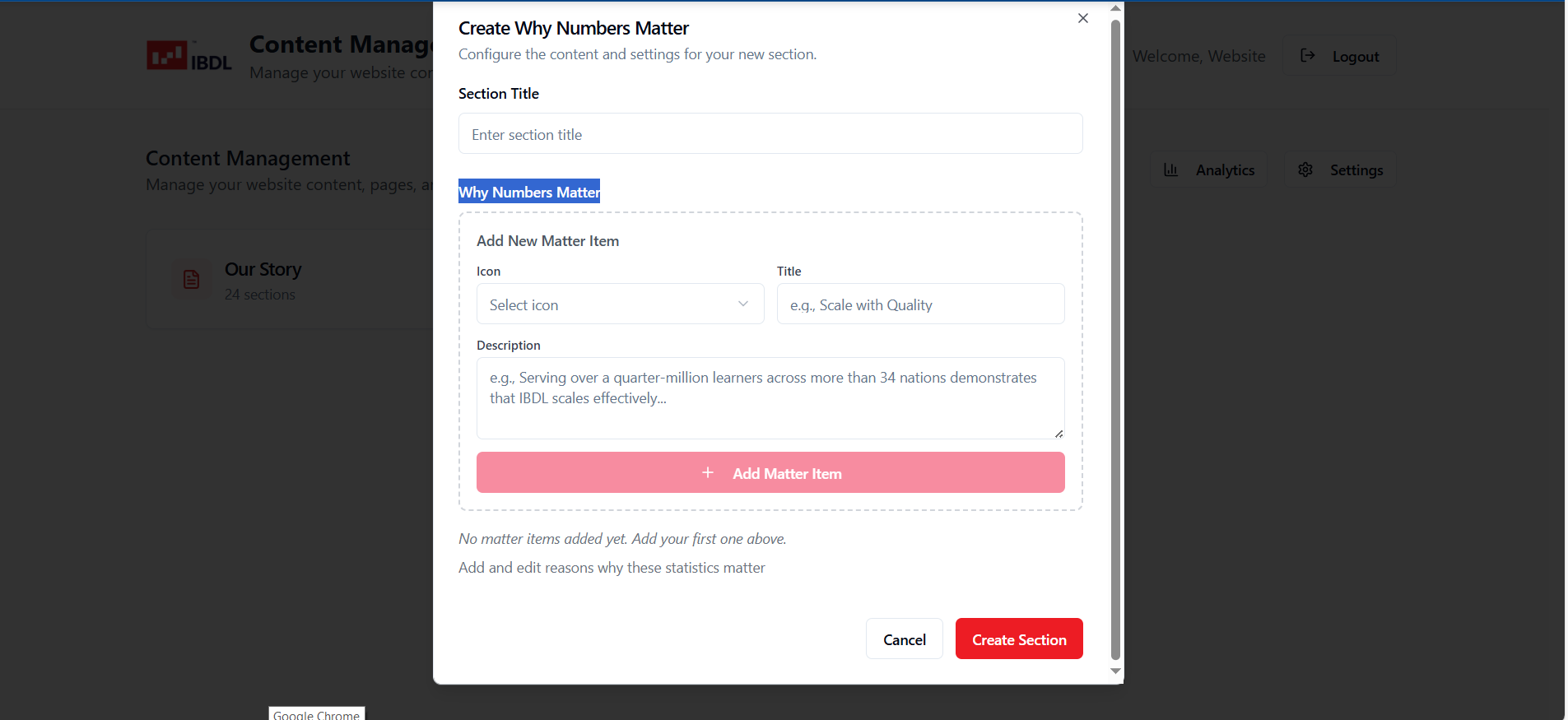Click the logout arrow icon

(1307, 56)
